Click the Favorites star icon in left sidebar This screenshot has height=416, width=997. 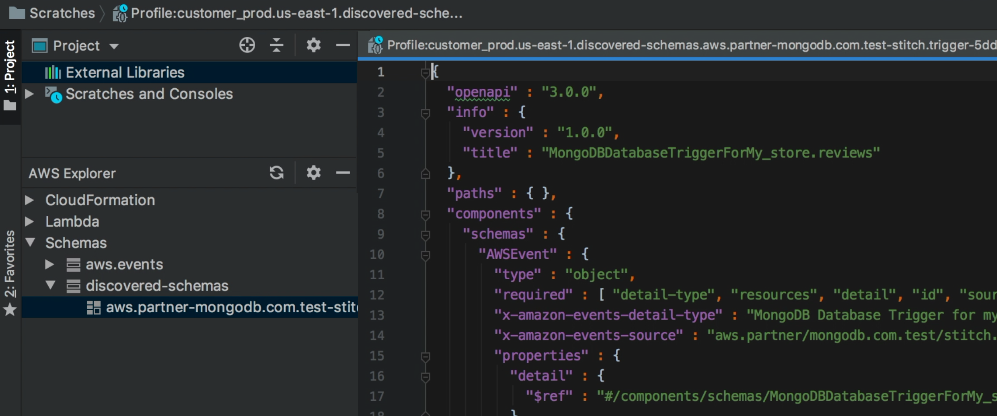point(10,309)
